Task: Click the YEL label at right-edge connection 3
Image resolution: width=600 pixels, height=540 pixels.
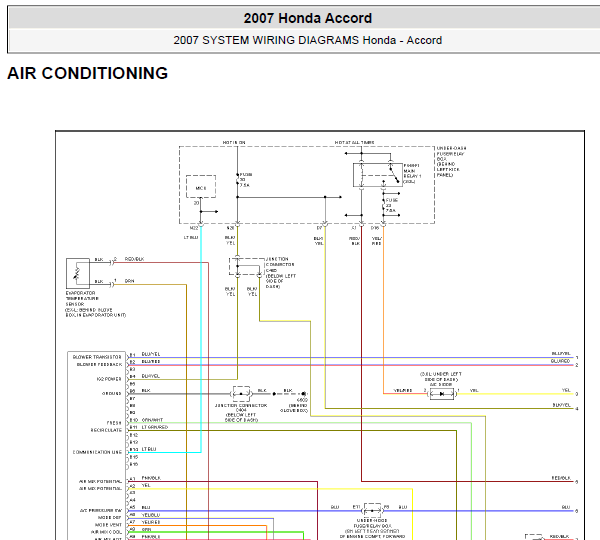Action: pyautogui.click(x=566, y=390)
